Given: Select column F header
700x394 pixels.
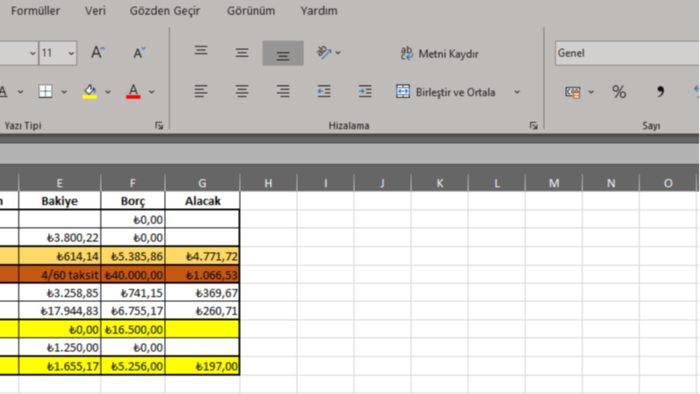Looking at the screenshot, I should 133,183.
